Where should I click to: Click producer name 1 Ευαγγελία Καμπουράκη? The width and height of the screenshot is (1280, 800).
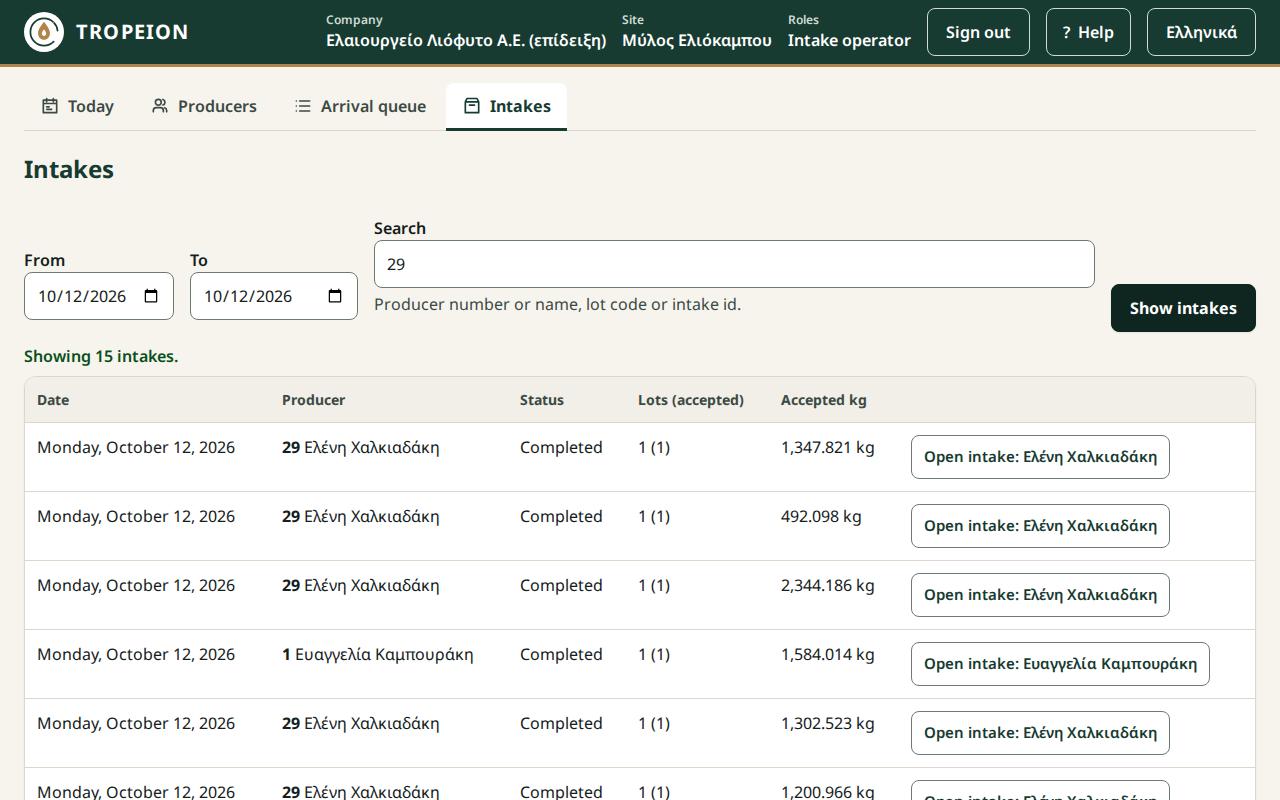click(x=378, y=654)
